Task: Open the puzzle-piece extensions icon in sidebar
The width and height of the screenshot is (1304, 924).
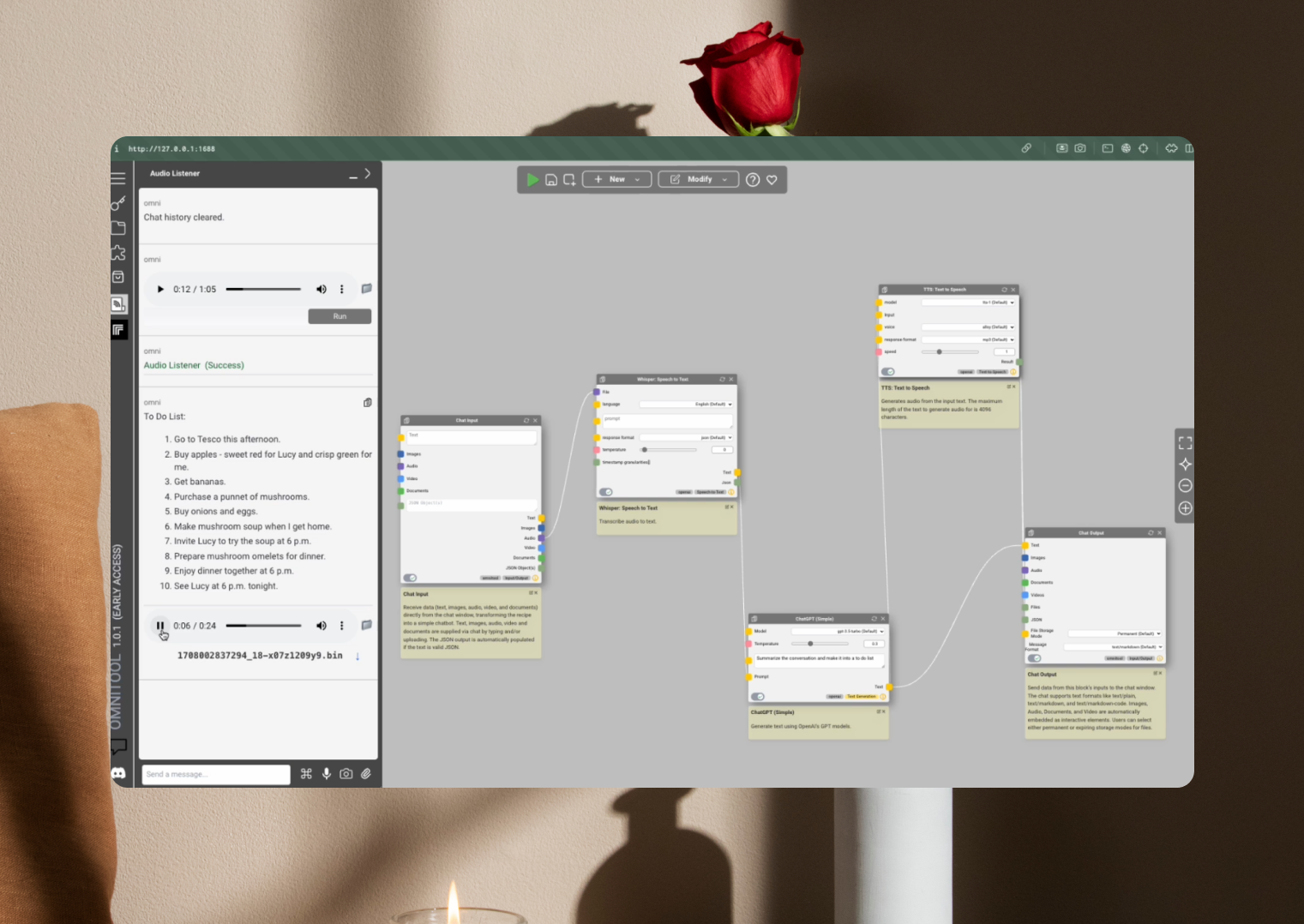Action: pos(118,253)
